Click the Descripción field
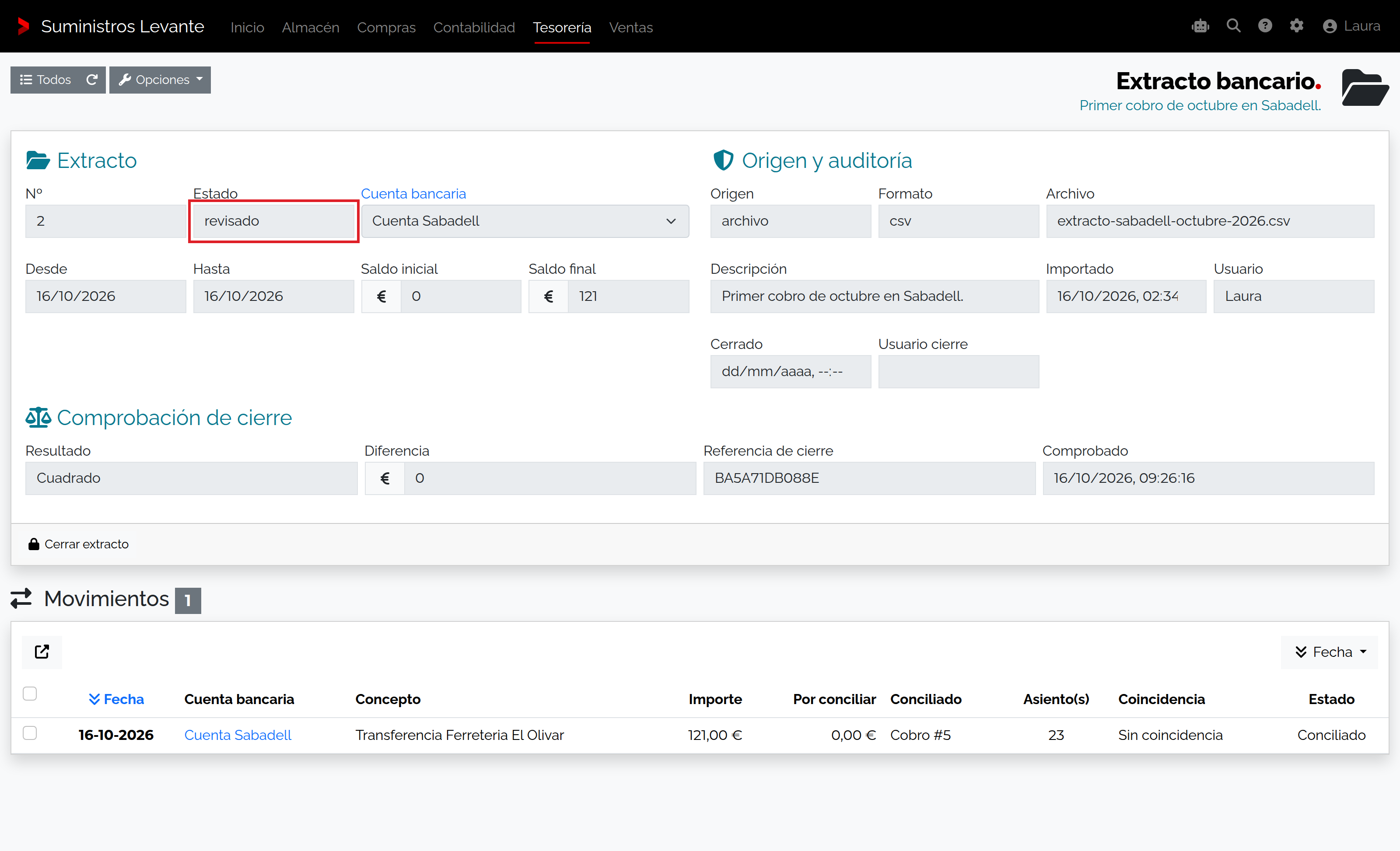1400x851 pixels. (875, 296)
